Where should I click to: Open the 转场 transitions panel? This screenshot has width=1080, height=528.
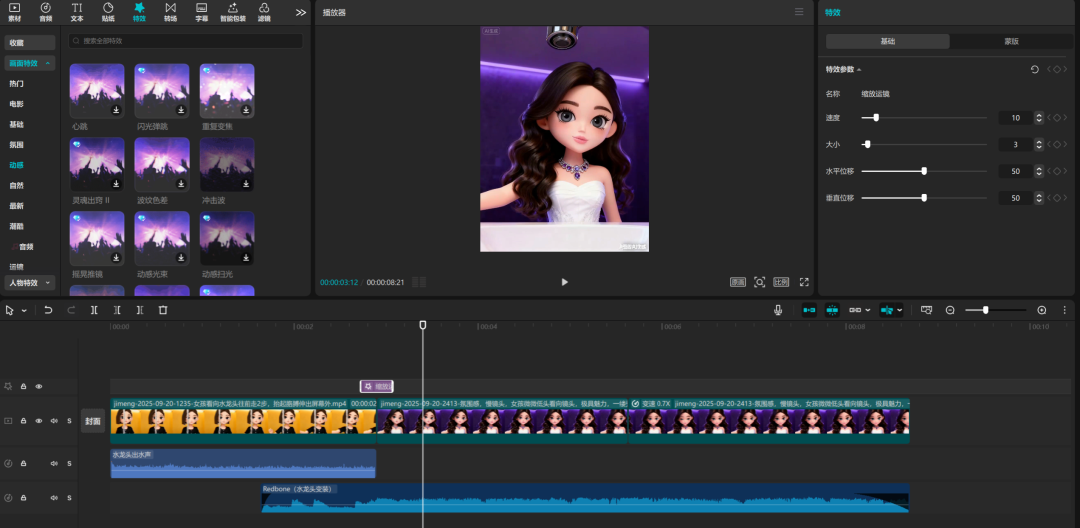[x=170, y=11]
